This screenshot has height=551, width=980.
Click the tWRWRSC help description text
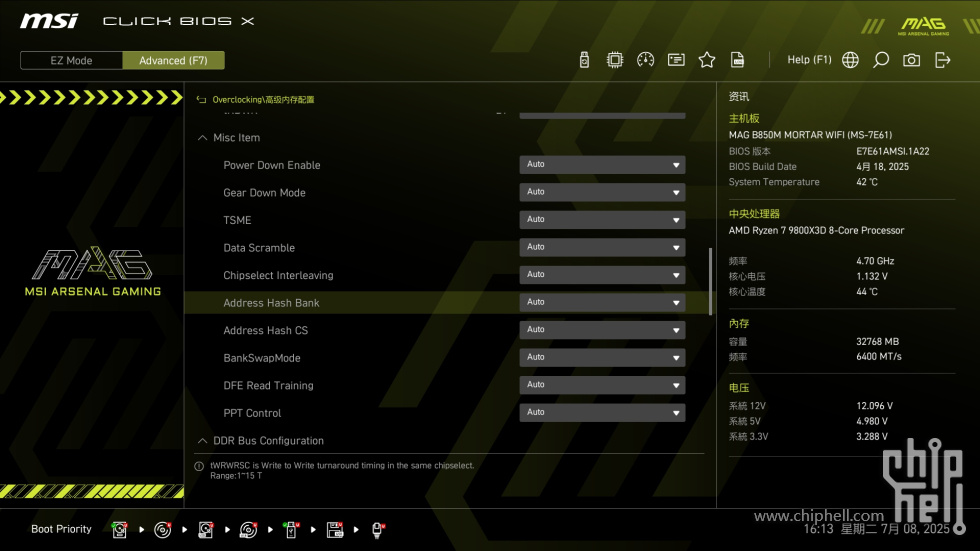pyautogui.click(x=342, y=470)
